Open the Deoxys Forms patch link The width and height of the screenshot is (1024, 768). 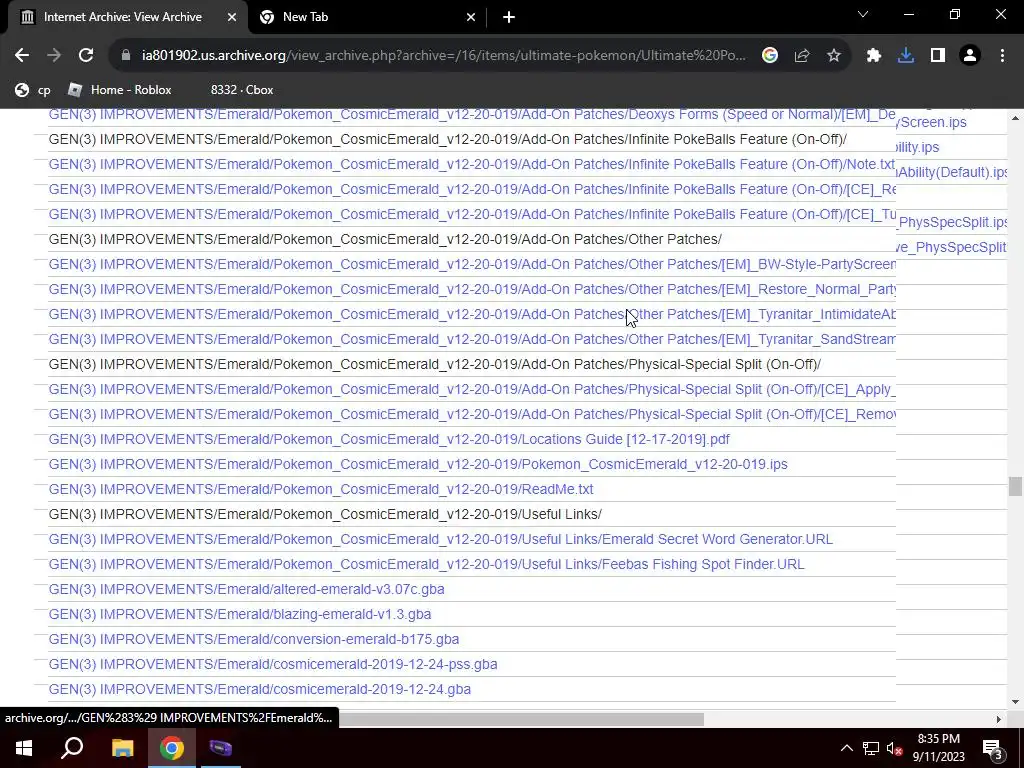click(x=472, y=114)
